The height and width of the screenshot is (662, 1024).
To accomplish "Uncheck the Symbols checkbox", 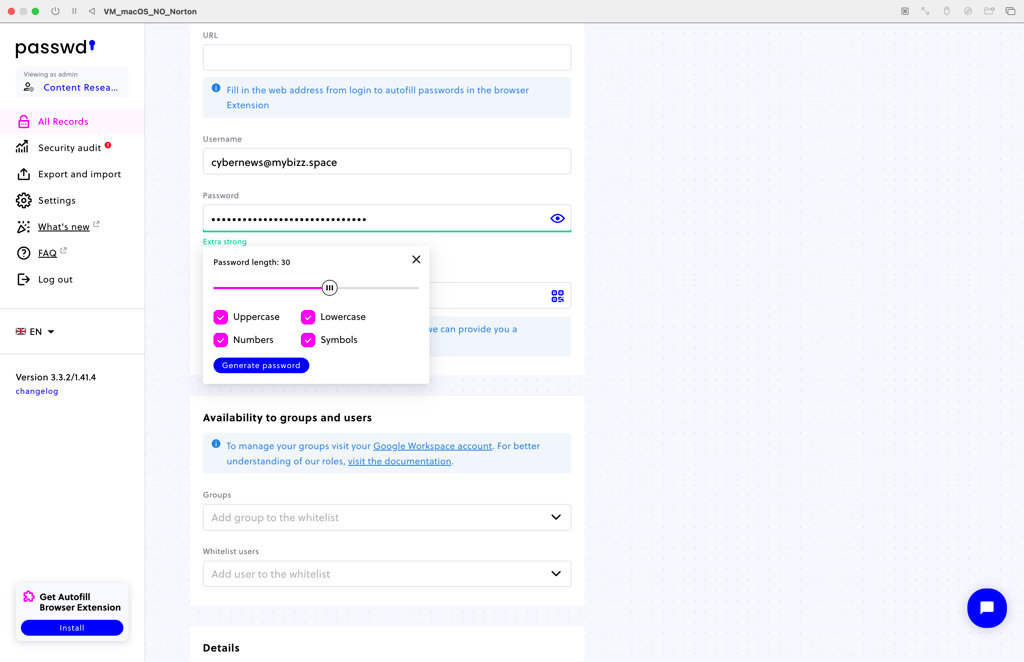I will click(x=308, y=340).
